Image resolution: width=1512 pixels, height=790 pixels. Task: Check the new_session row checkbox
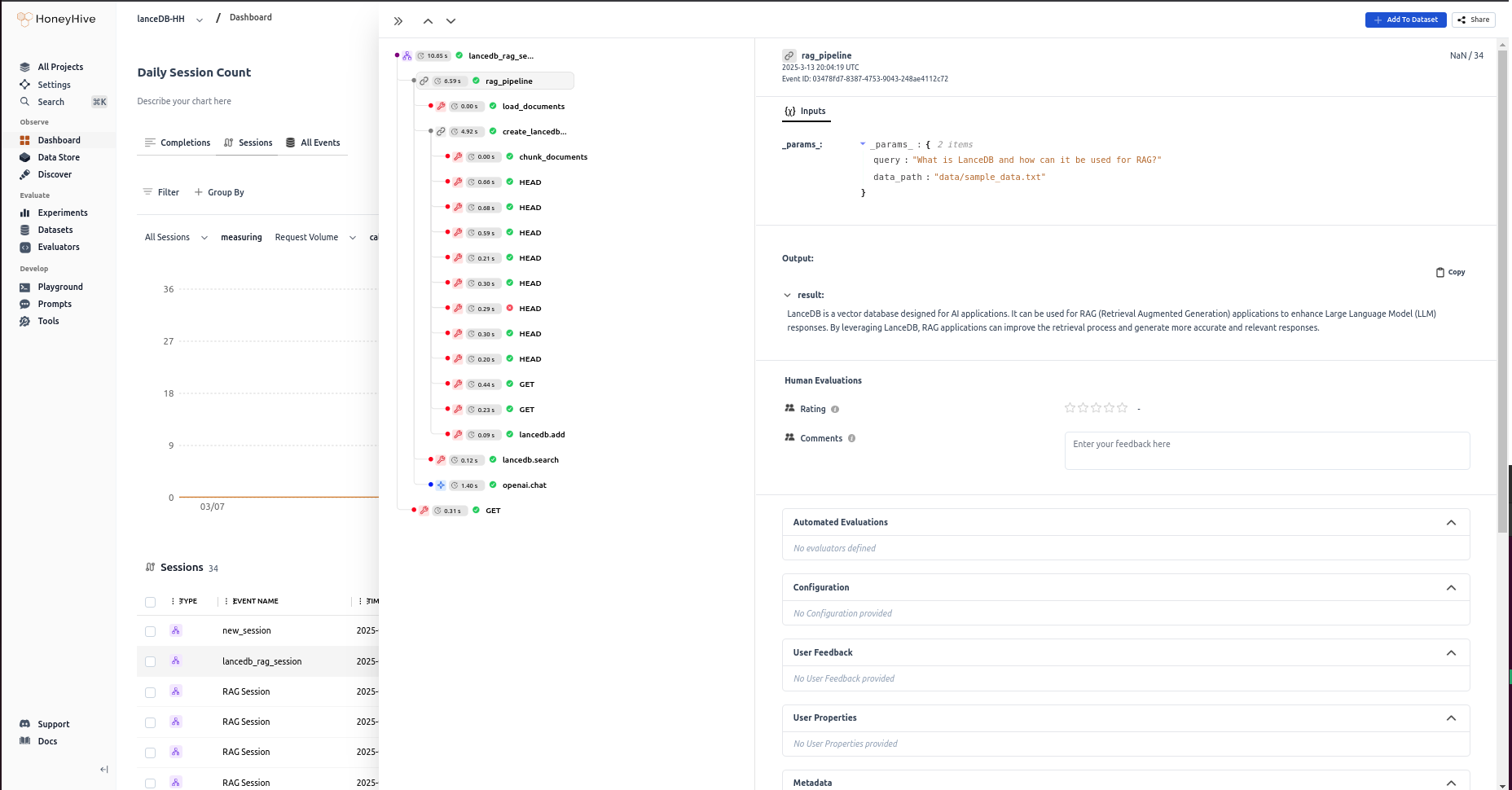click(x=150, y=631)
